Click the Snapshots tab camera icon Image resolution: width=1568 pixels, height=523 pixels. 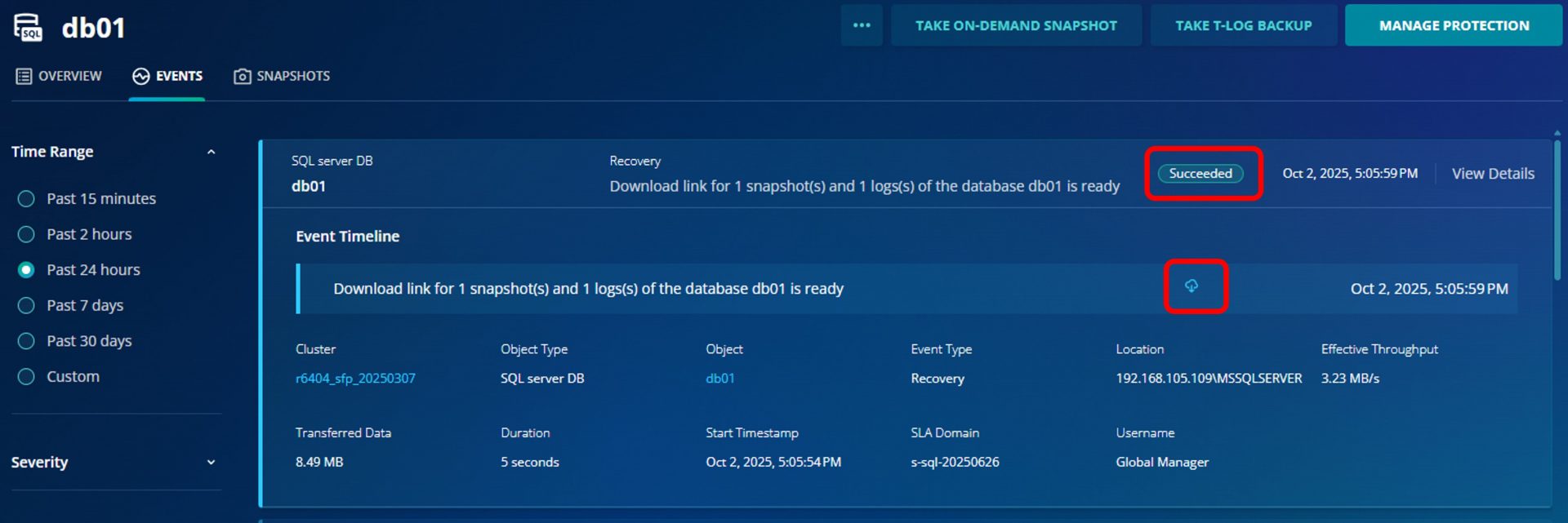(x=243, y=76)
